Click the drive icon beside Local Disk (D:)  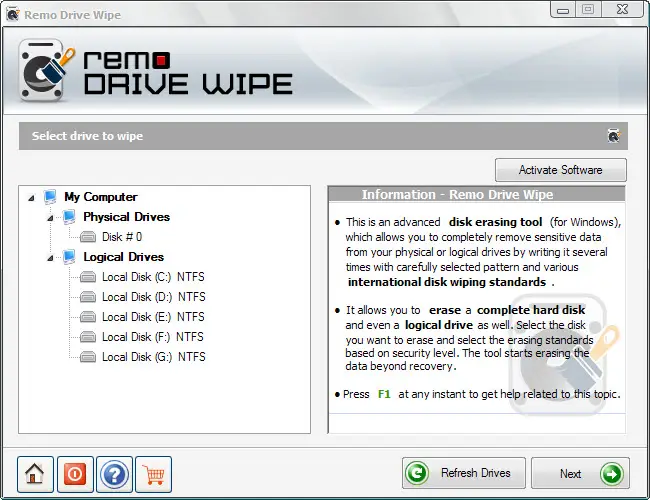point(88,297)
